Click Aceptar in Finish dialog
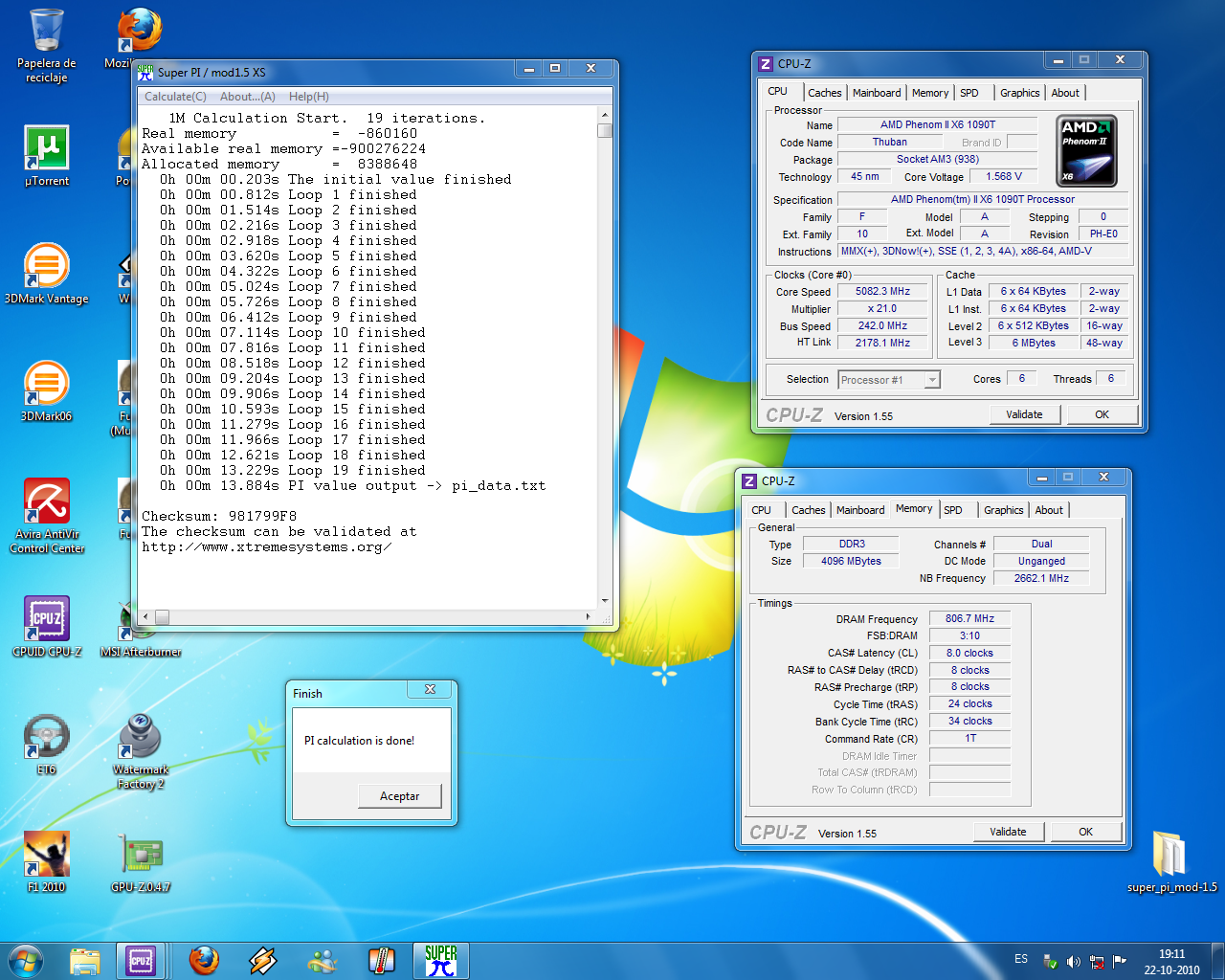The width and height of the screenshot is (1225, 980). pyautogui.click(x=399, y=796)
